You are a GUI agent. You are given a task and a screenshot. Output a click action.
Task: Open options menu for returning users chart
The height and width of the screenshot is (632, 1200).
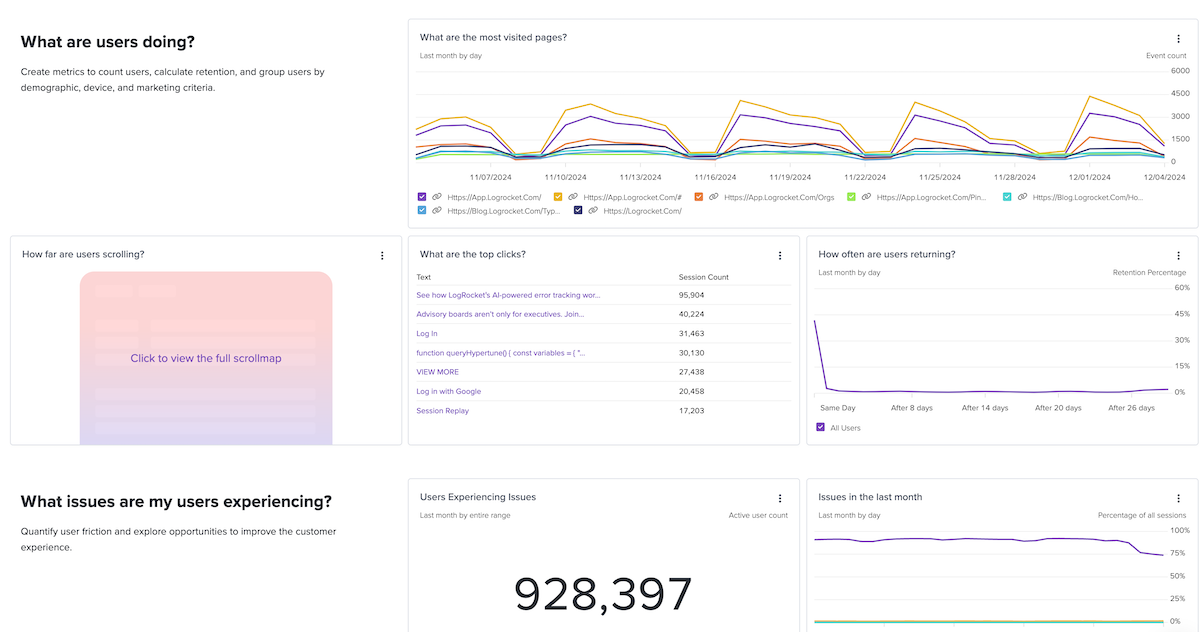[x=1178, y=256]
